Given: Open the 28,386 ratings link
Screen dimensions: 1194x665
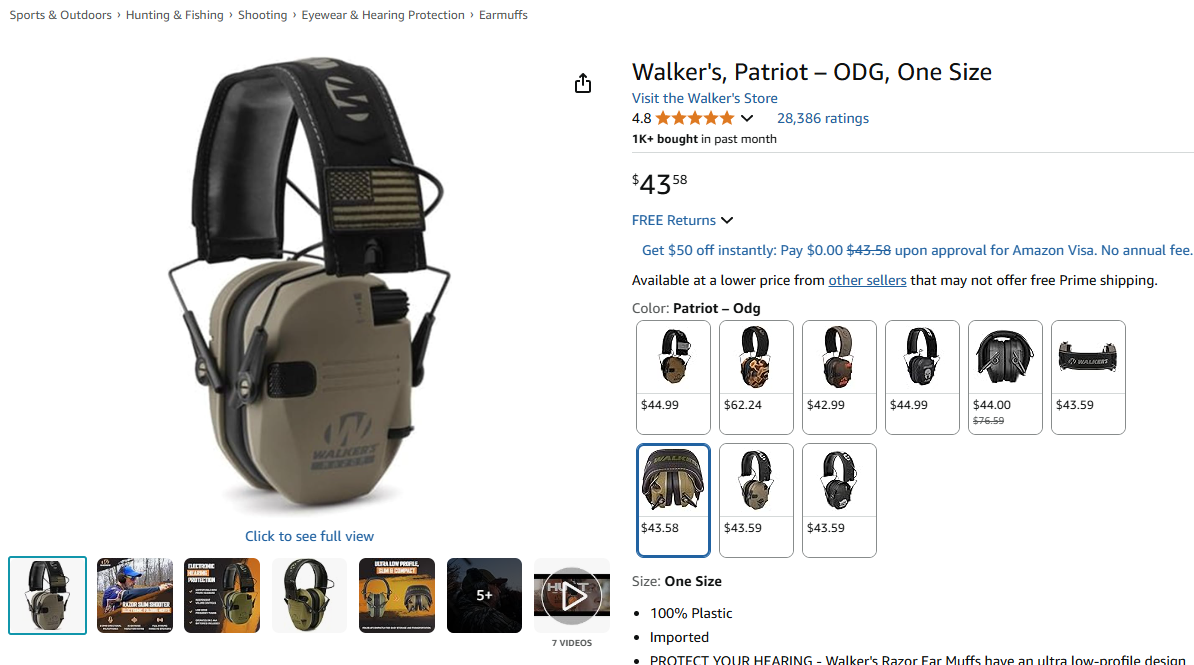Looking at the screenshot, I should coord(822,118).
